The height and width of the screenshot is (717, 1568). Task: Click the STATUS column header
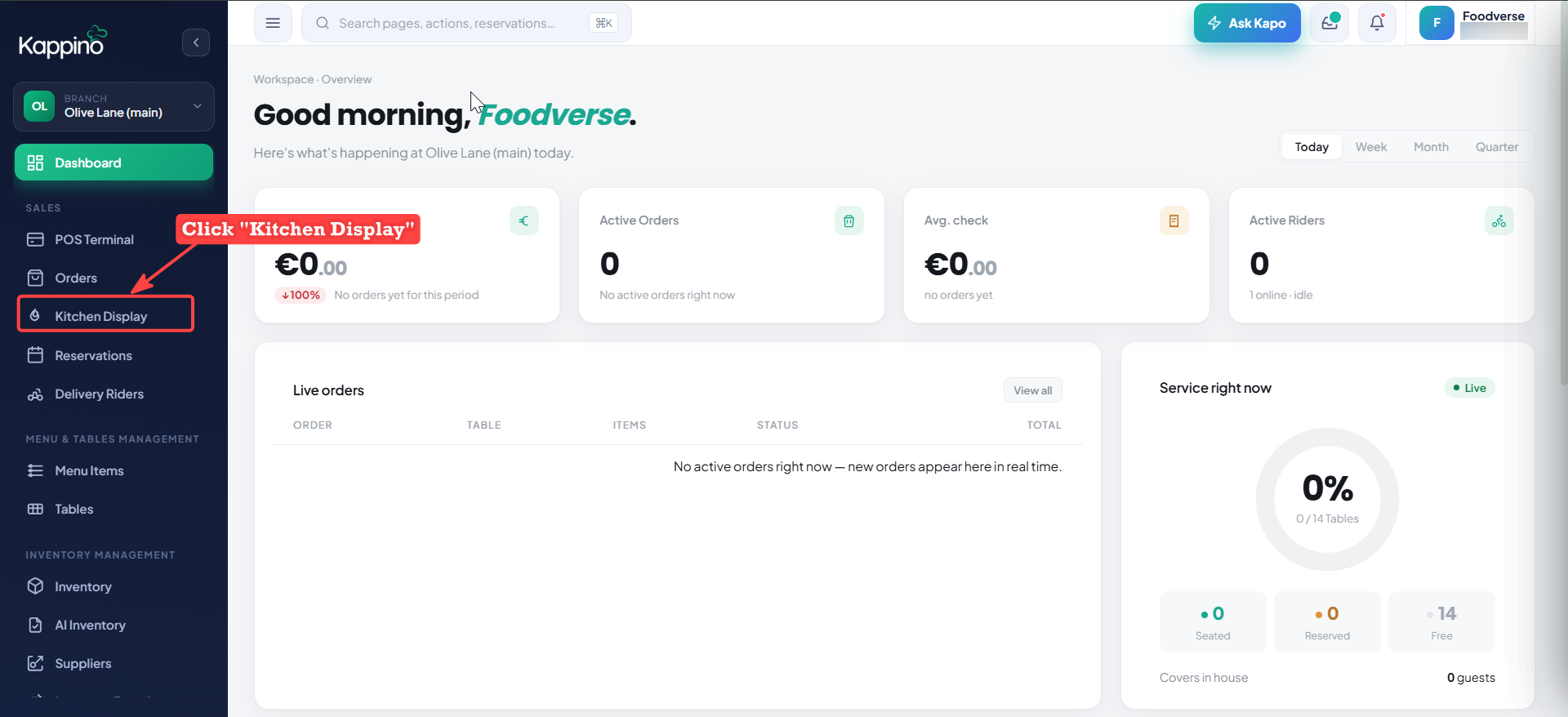[x=777, y=425]
